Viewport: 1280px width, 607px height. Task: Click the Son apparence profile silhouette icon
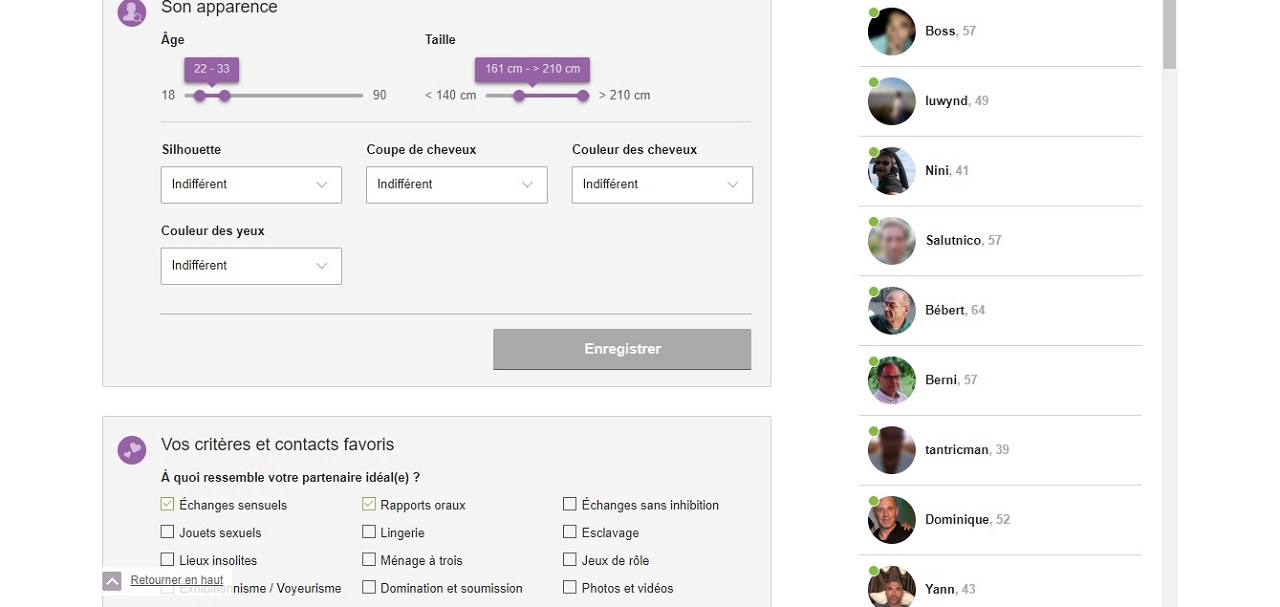(131, 13)
